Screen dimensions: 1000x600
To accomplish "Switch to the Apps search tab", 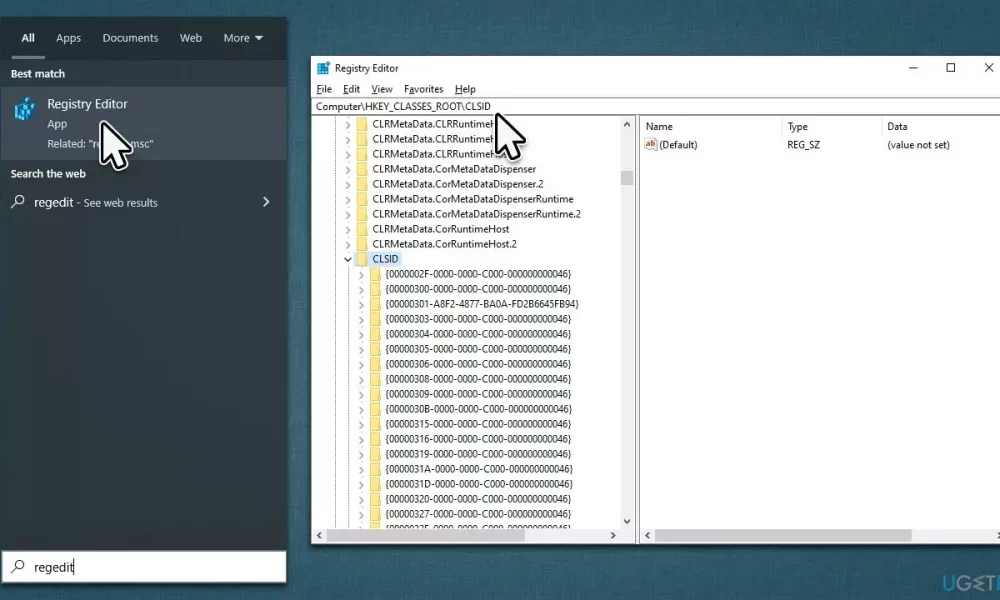I will 68,38.
